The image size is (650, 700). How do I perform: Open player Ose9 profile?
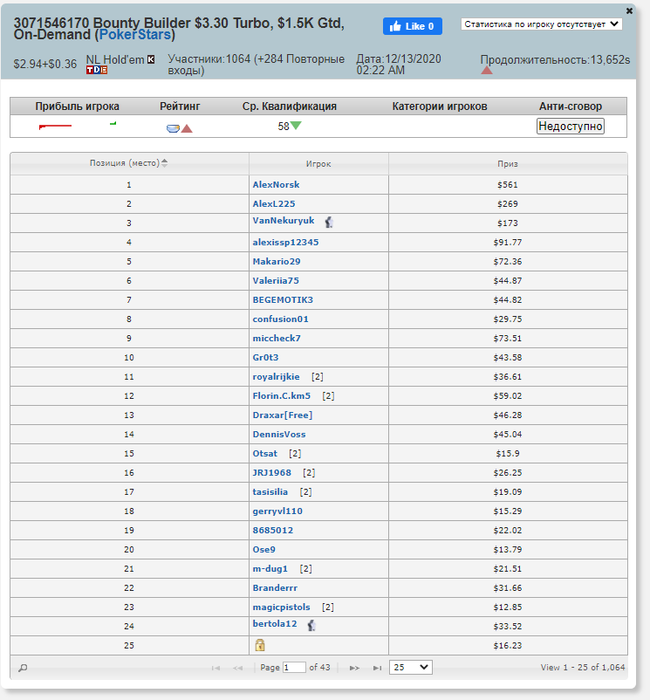(264, 550)
